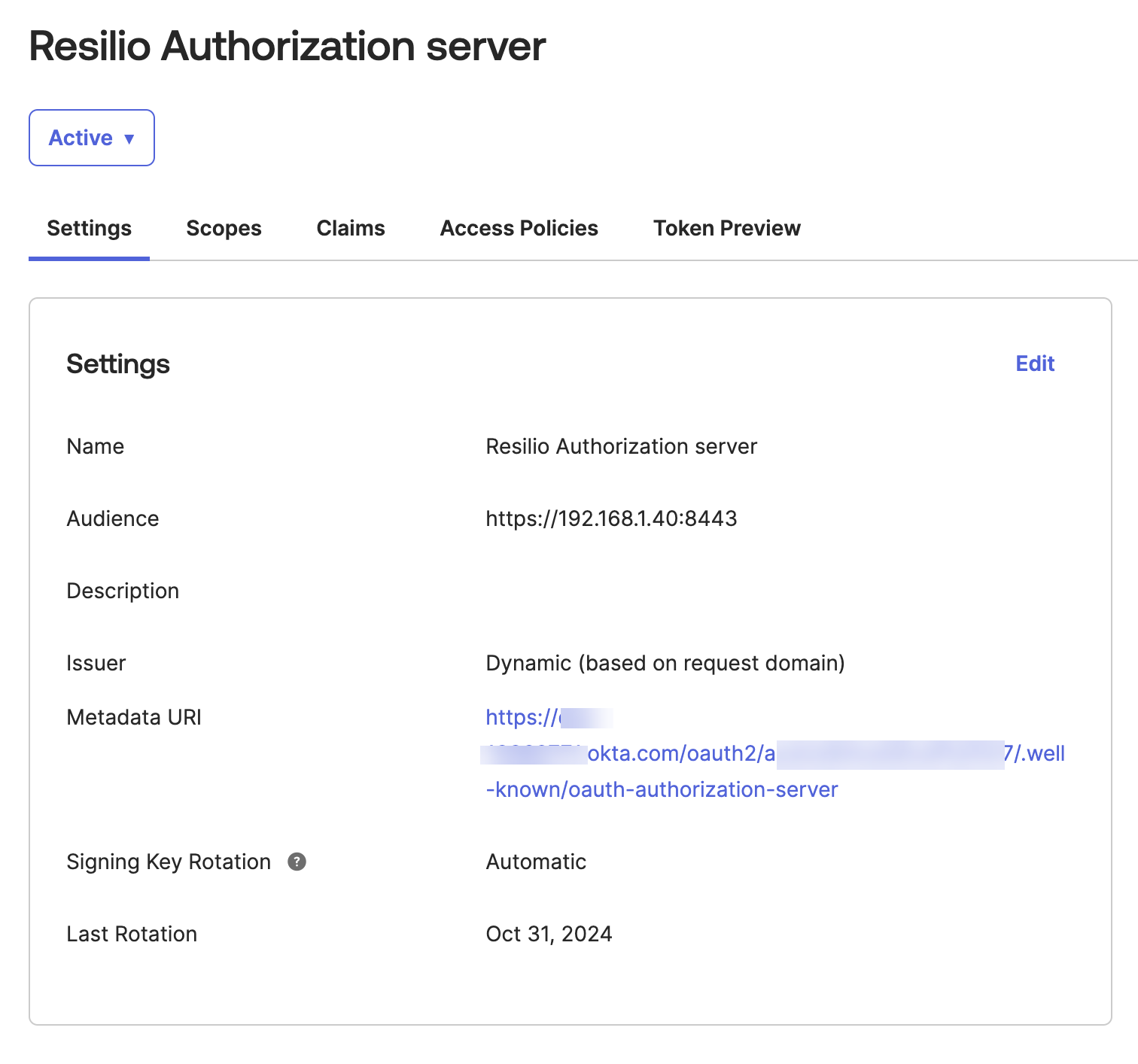Click the Audience field label

coord(113,518)
